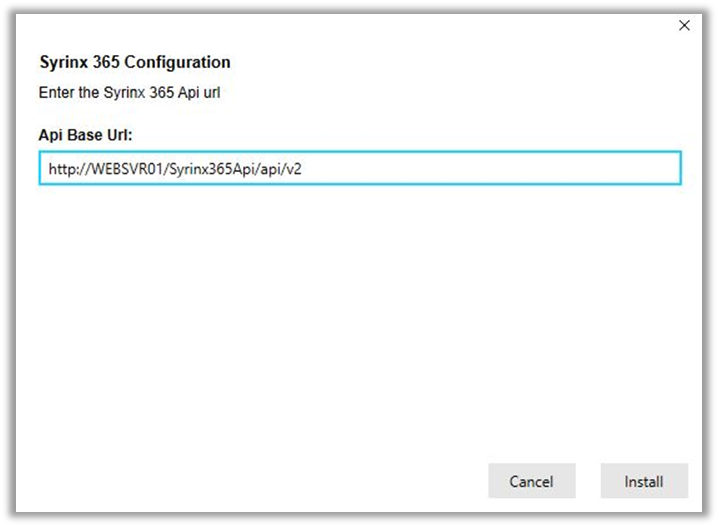The height and width of the screenshot is (527, 719).
Task: Click the 'Syrinx 365 Configuration' heading
Action: coord(134,62)
